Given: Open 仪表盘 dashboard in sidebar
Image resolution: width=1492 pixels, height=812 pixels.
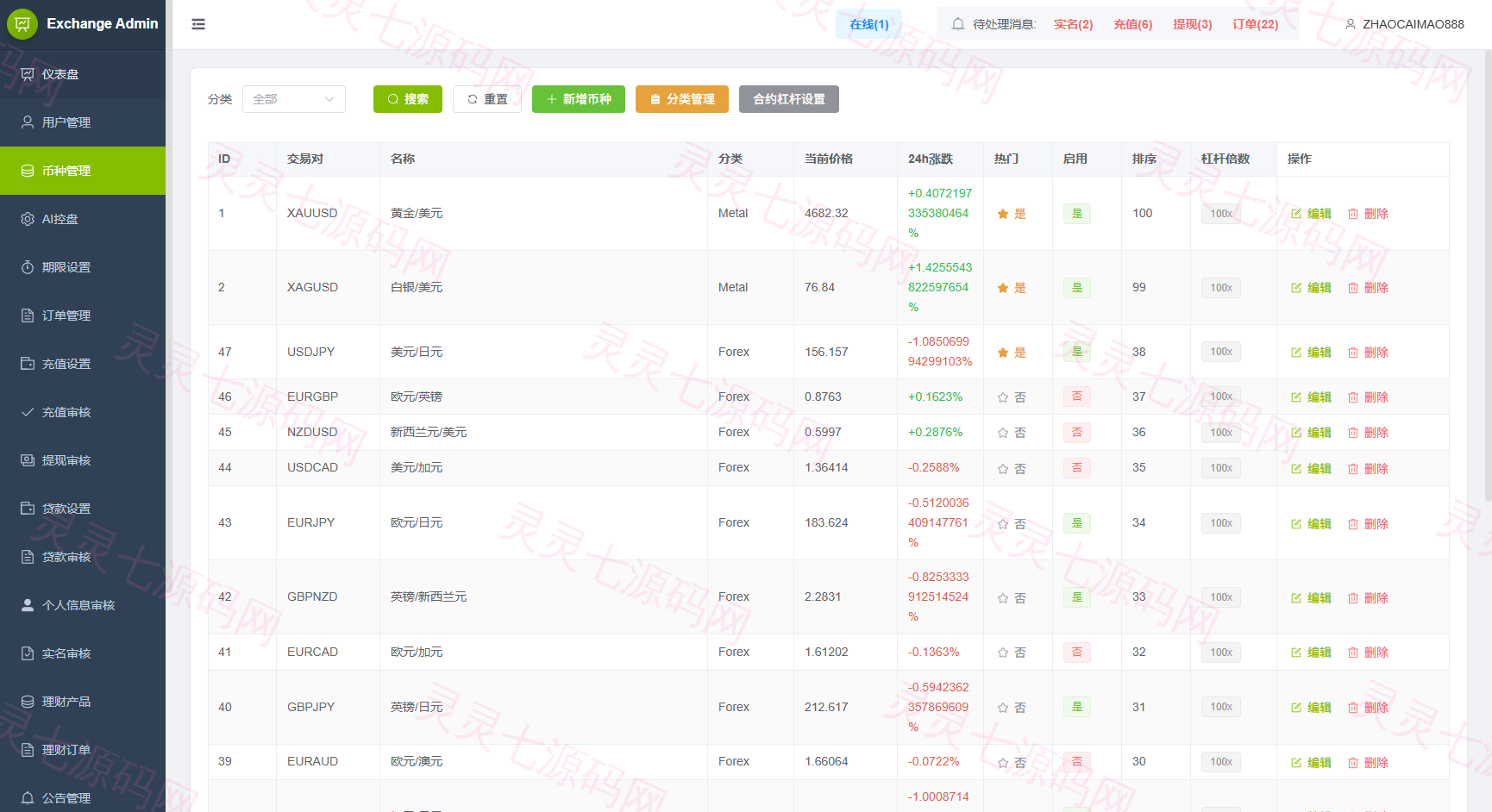Looking at the screenshot, I should click(x=83, y=74).
